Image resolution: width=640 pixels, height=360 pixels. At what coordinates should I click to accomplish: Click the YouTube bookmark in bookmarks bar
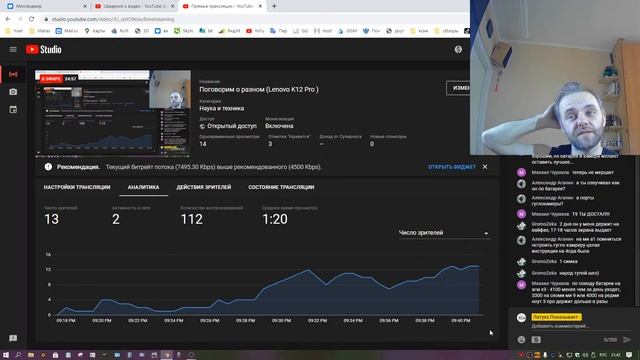click(x=256, y=31)
